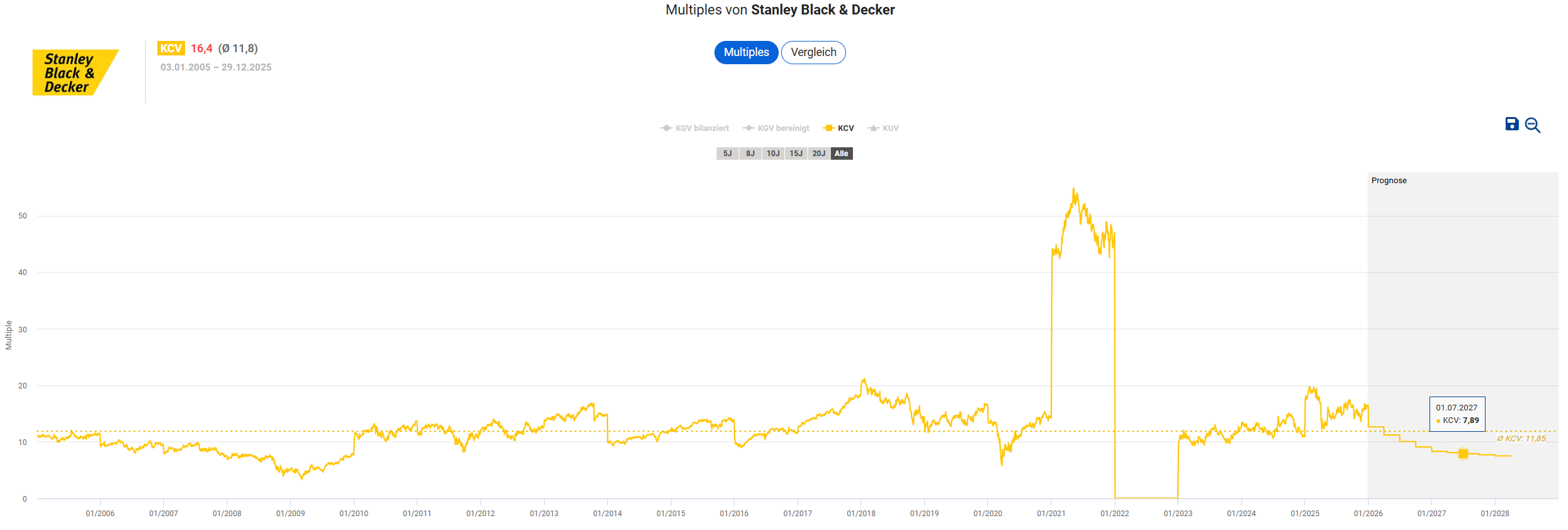Show the KUV legend series

883,128
